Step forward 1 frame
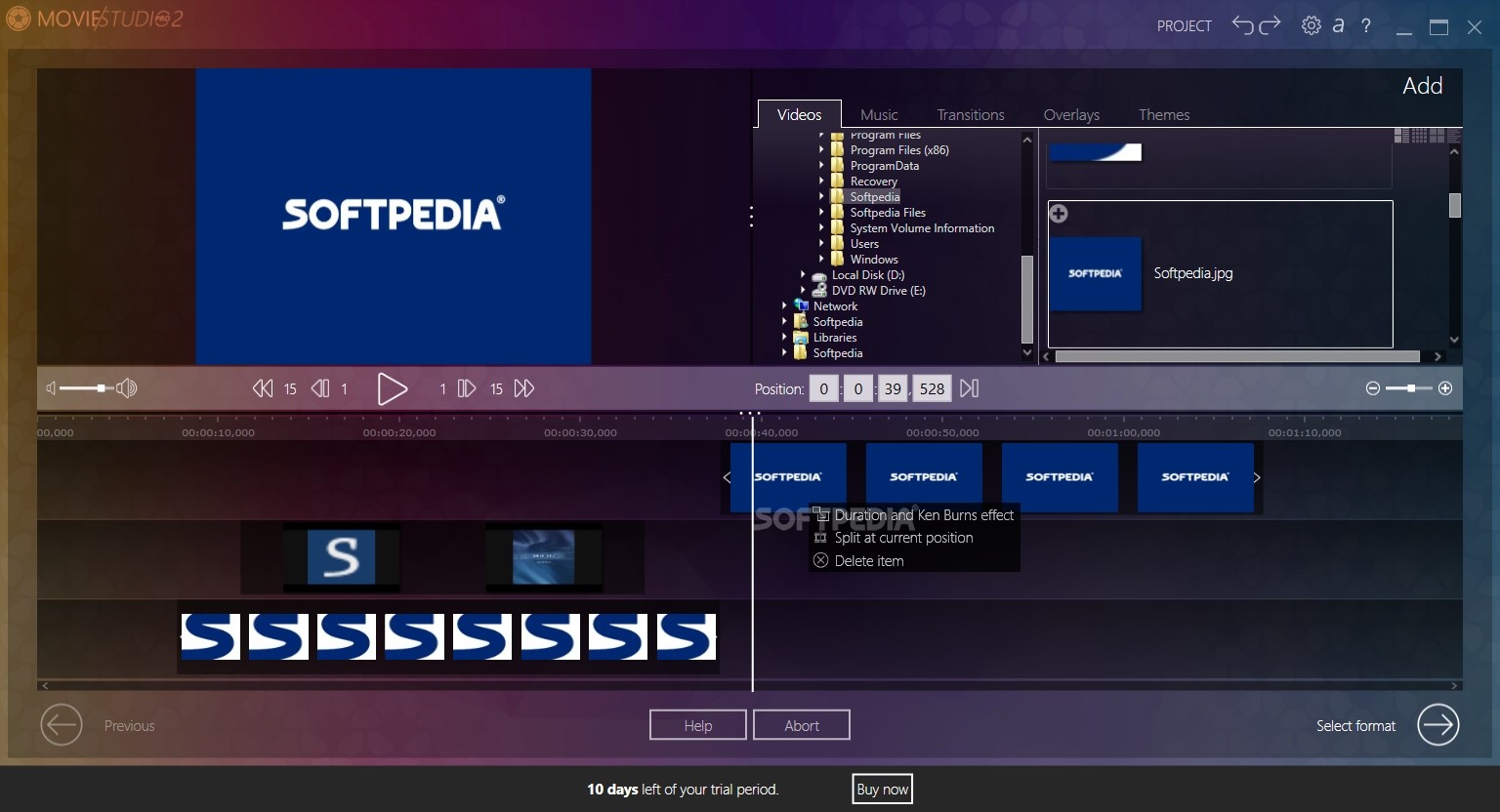The image size is (1500, 812). (x=467, y=388)
